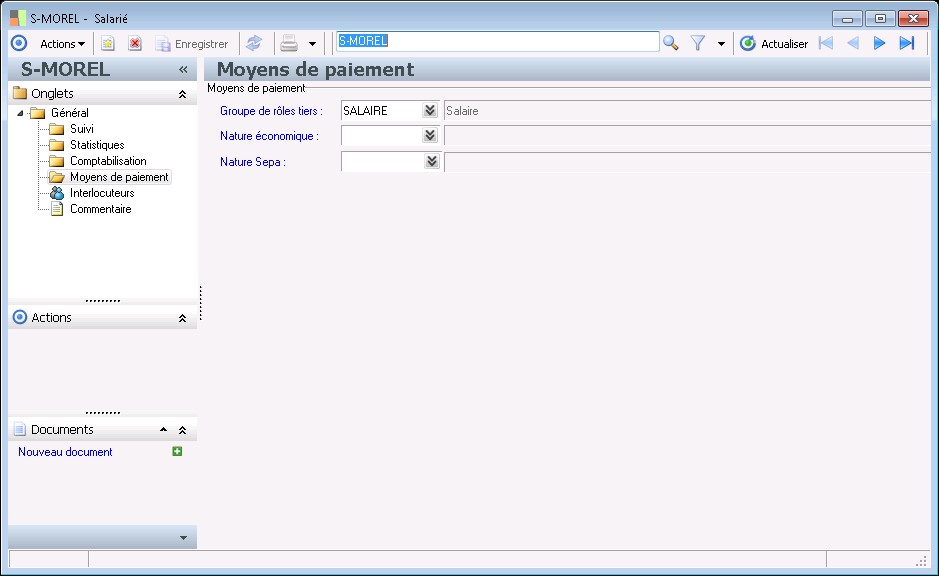Collapse the Général tree node
This screenshot has height=576, width=939.
pyautogui.click(x=20, y=113)
